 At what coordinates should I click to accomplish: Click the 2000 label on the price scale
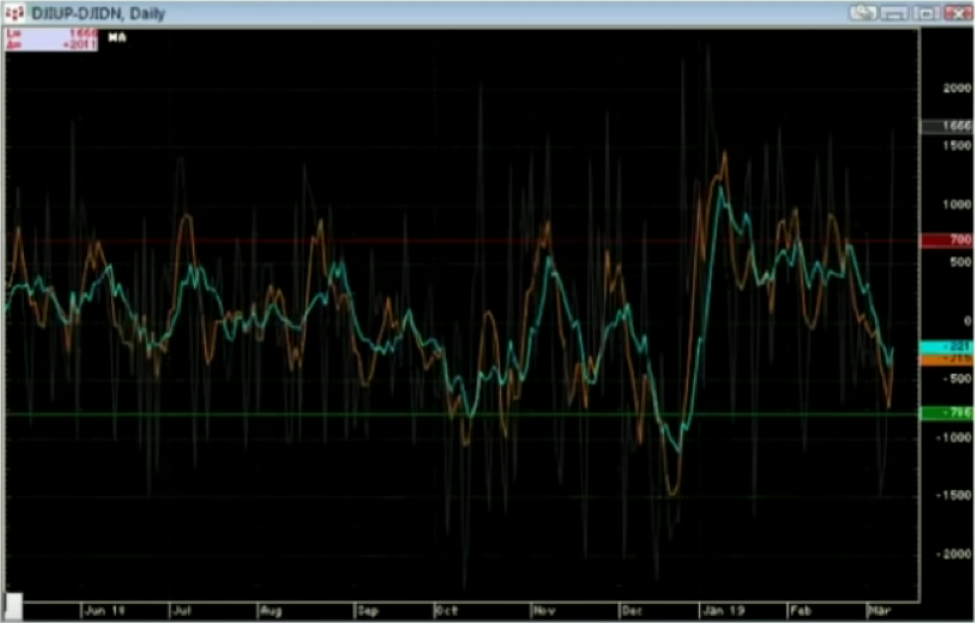(956, 87)
